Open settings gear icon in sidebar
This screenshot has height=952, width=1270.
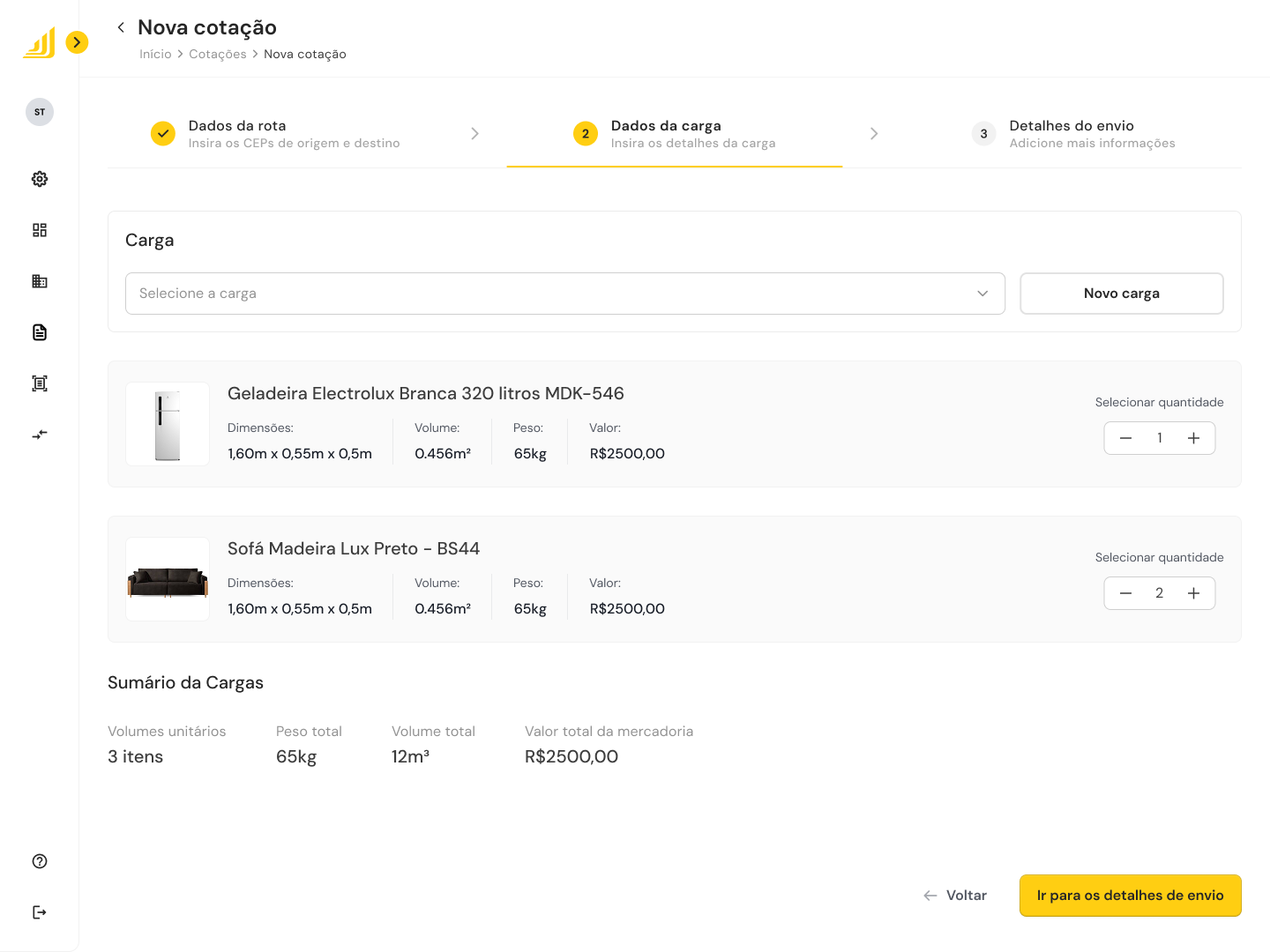40,179
